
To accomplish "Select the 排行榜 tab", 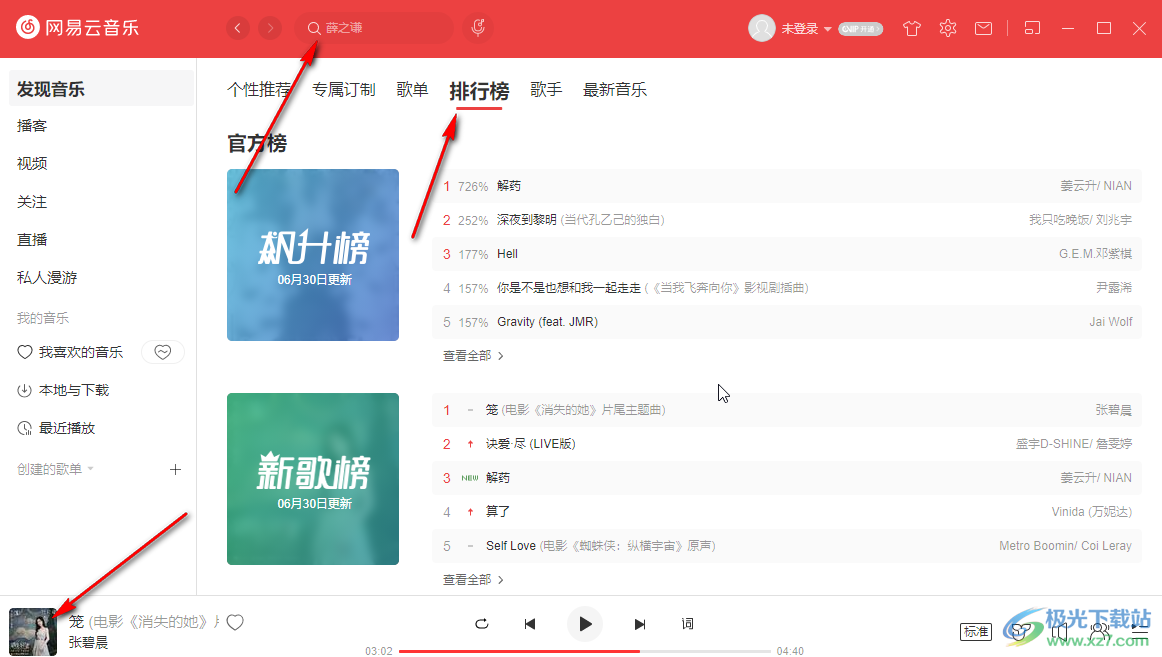I will [479, 91].
